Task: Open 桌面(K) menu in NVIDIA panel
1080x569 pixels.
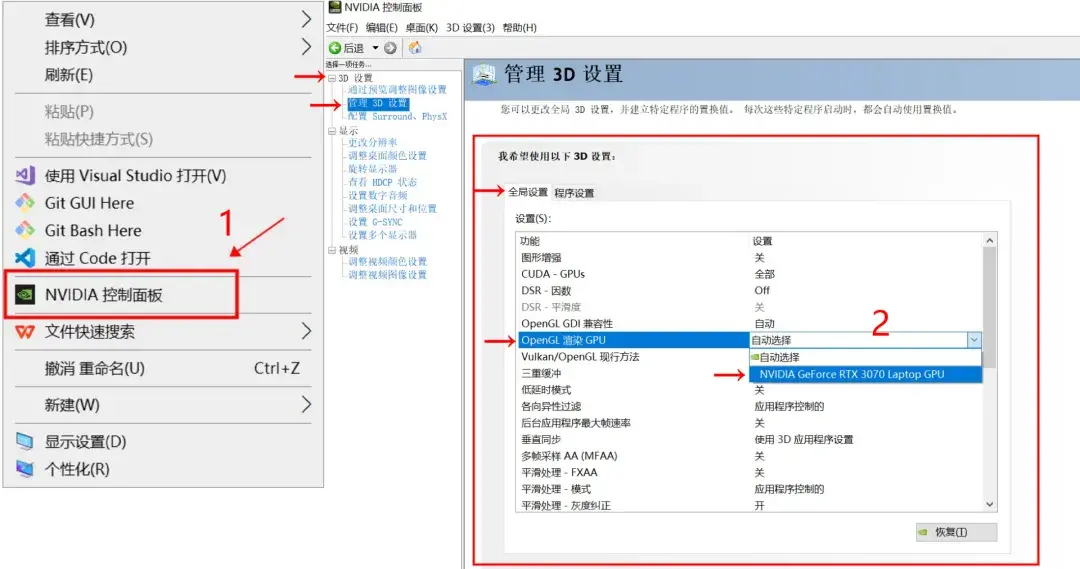Action: 422,28
